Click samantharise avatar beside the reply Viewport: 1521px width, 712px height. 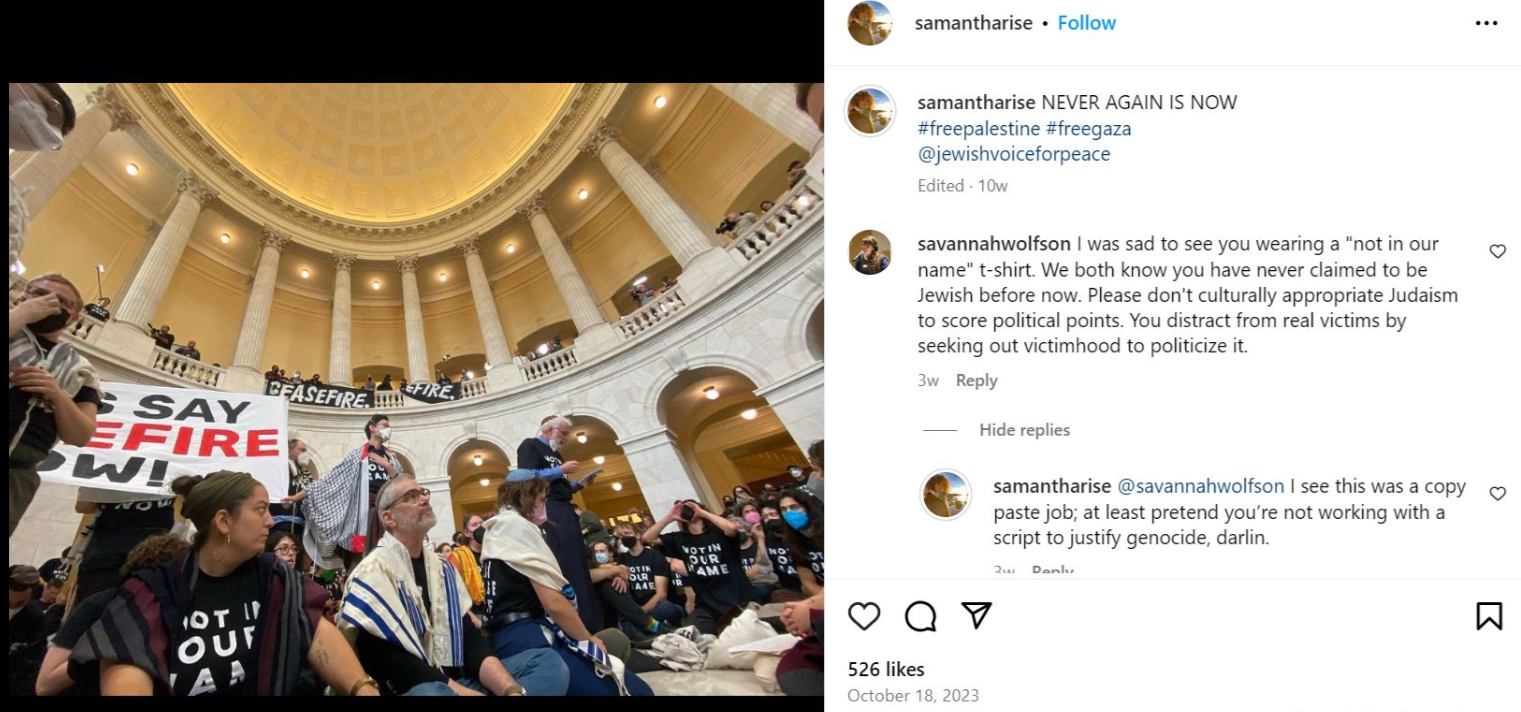945,495
